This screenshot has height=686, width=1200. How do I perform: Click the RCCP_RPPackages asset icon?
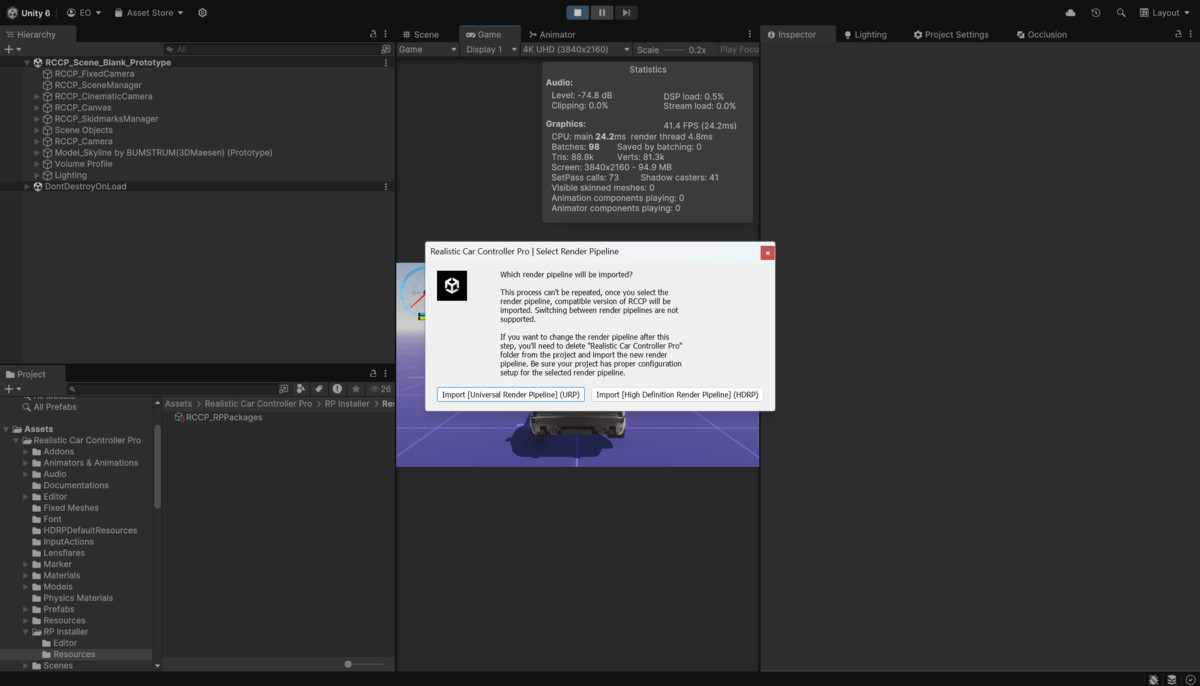[x=179, y=417]
